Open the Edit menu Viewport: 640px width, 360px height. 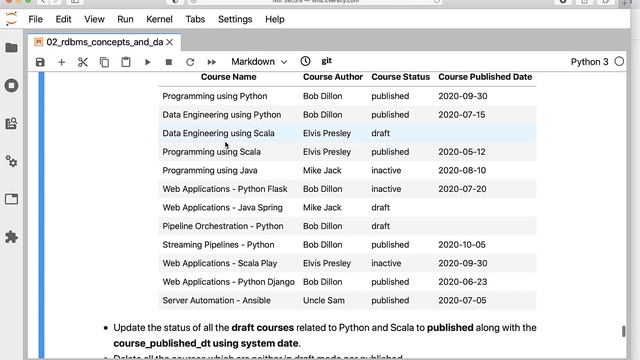point(63,19)
